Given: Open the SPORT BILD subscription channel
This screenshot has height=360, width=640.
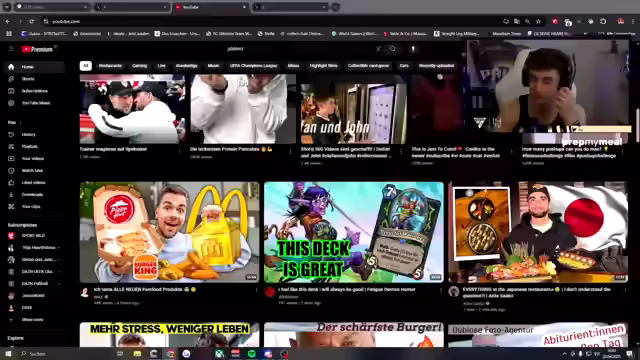Looking at the screenshot, I should tap(33, 236).
